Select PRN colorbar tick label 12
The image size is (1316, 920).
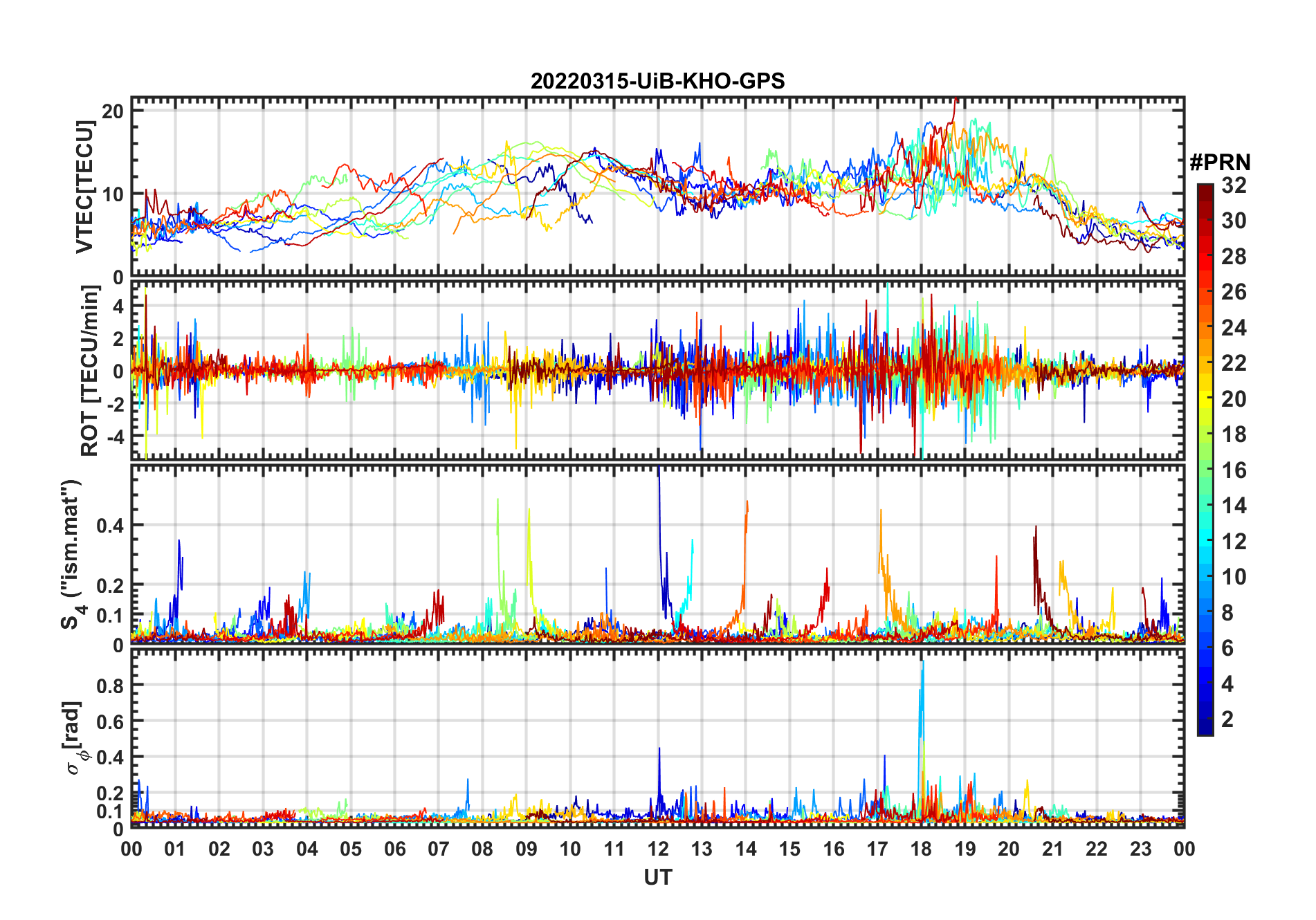(1234, 542)
